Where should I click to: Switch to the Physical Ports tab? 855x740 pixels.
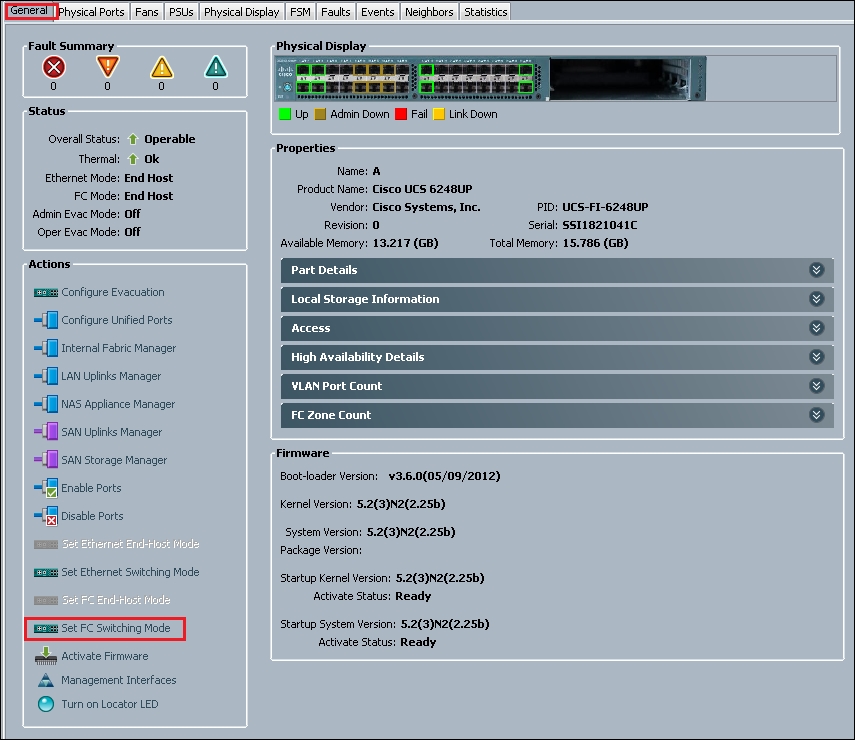pos(92,12)
